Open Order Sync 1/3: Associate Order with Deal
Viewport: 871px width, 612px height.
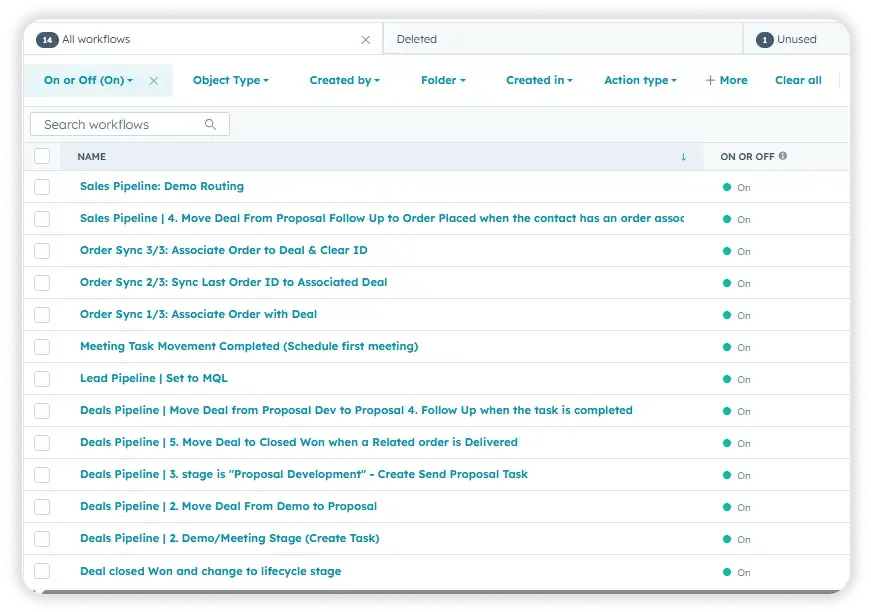[198, 314]
